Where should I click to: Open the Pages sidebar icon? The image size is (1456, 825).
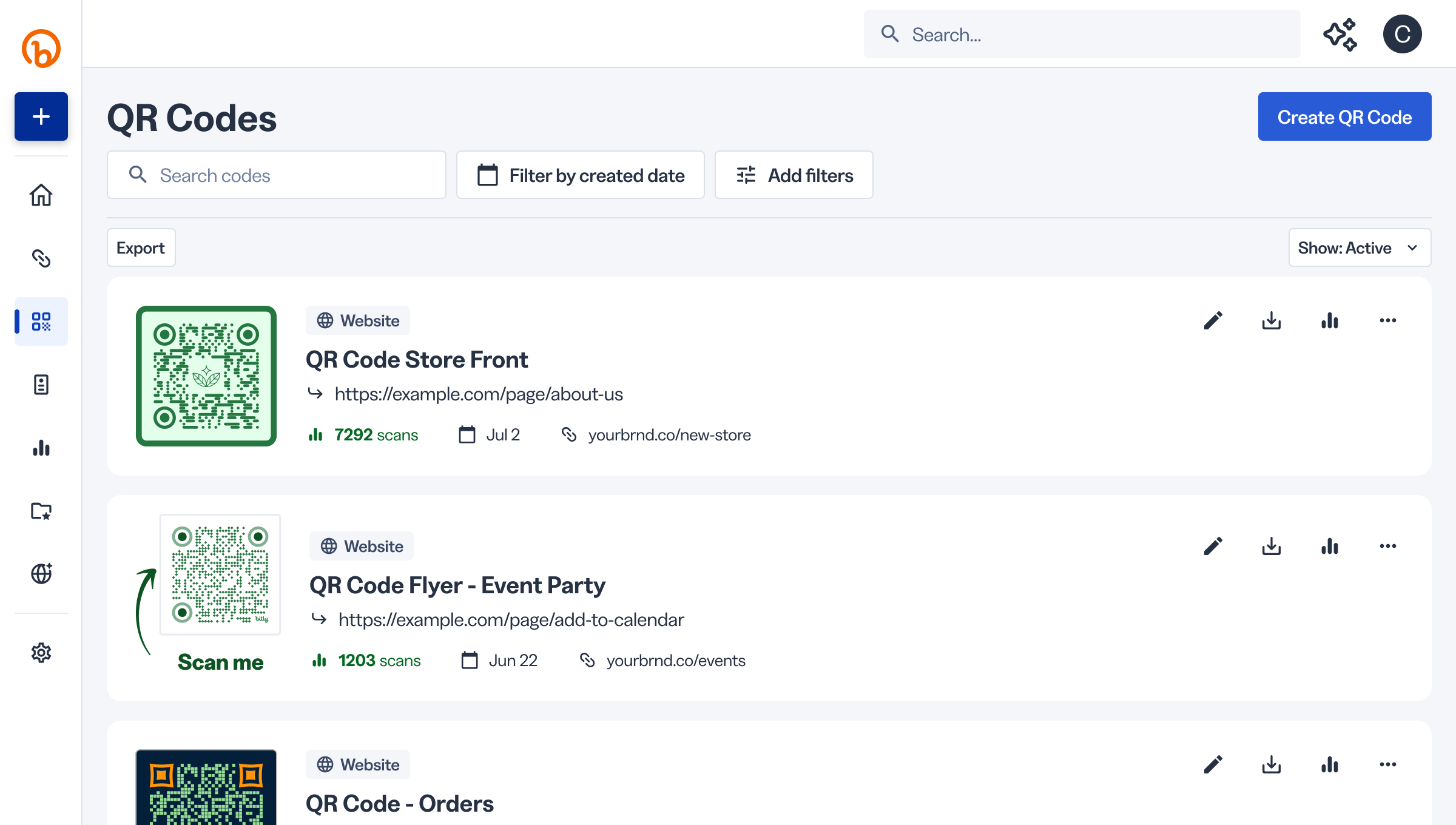pyautogui.click(x=41, y=385)
